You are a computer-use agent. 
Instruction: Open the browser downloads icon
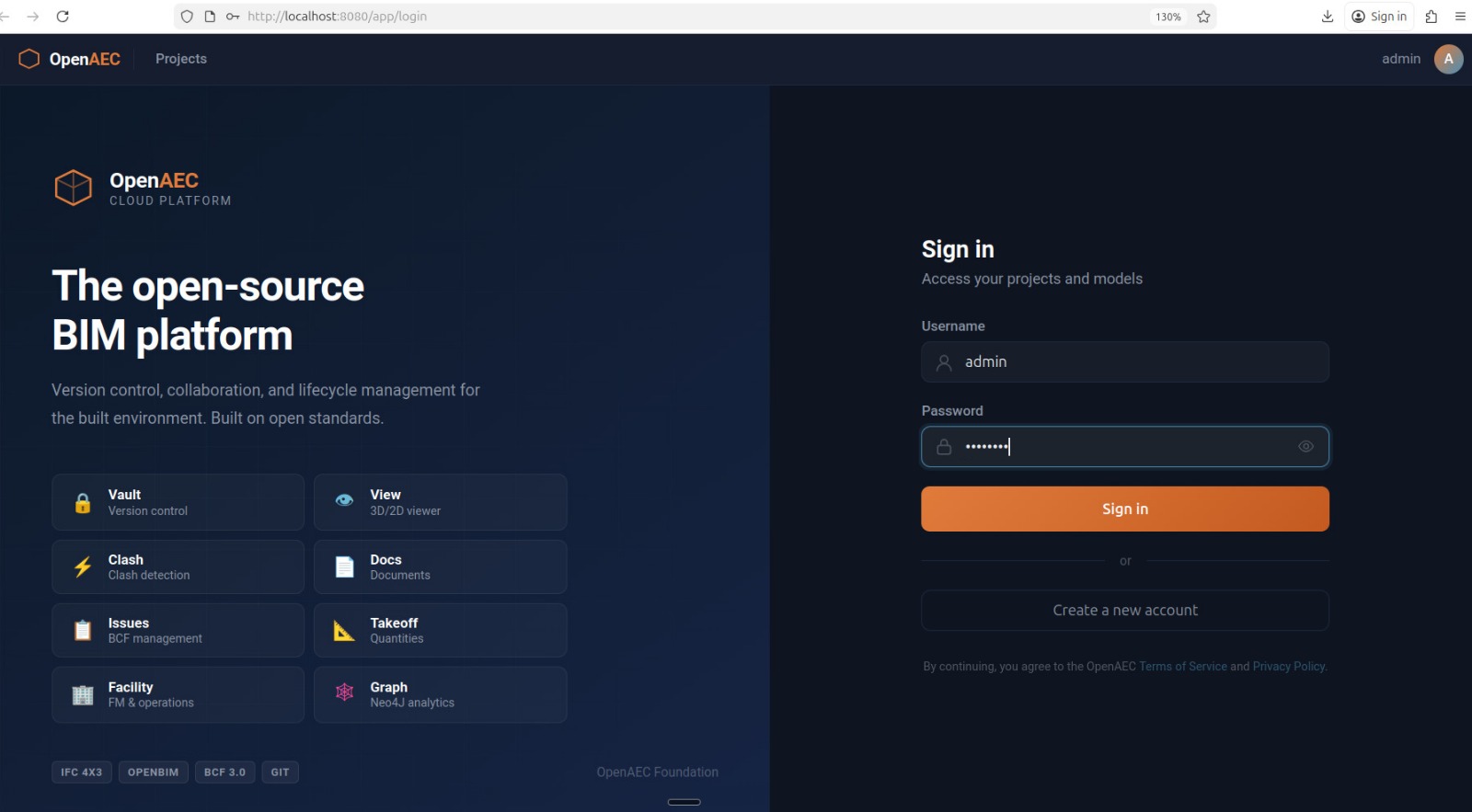click(1328, 17)
